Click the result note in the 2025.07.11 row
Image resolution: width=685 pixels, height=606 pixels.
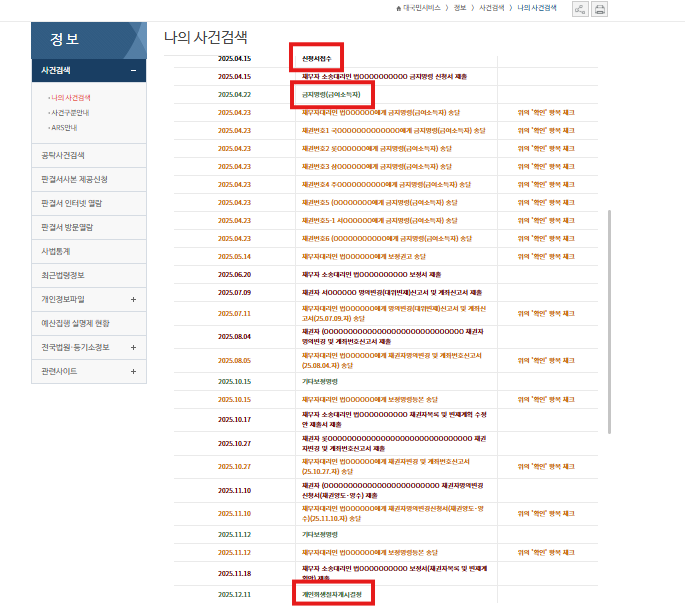(x=546, y=314)
